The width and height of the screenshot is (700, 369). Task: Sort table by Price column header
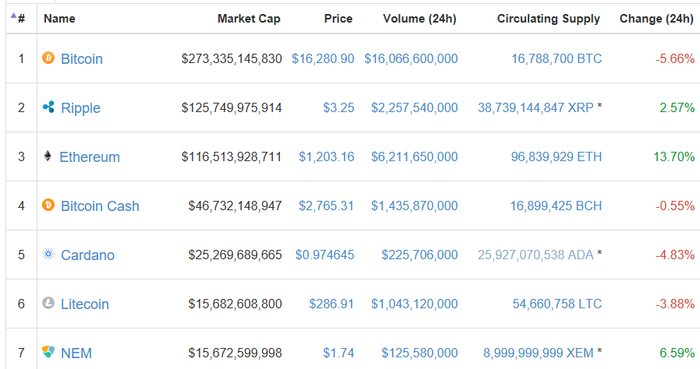[338, 19]
